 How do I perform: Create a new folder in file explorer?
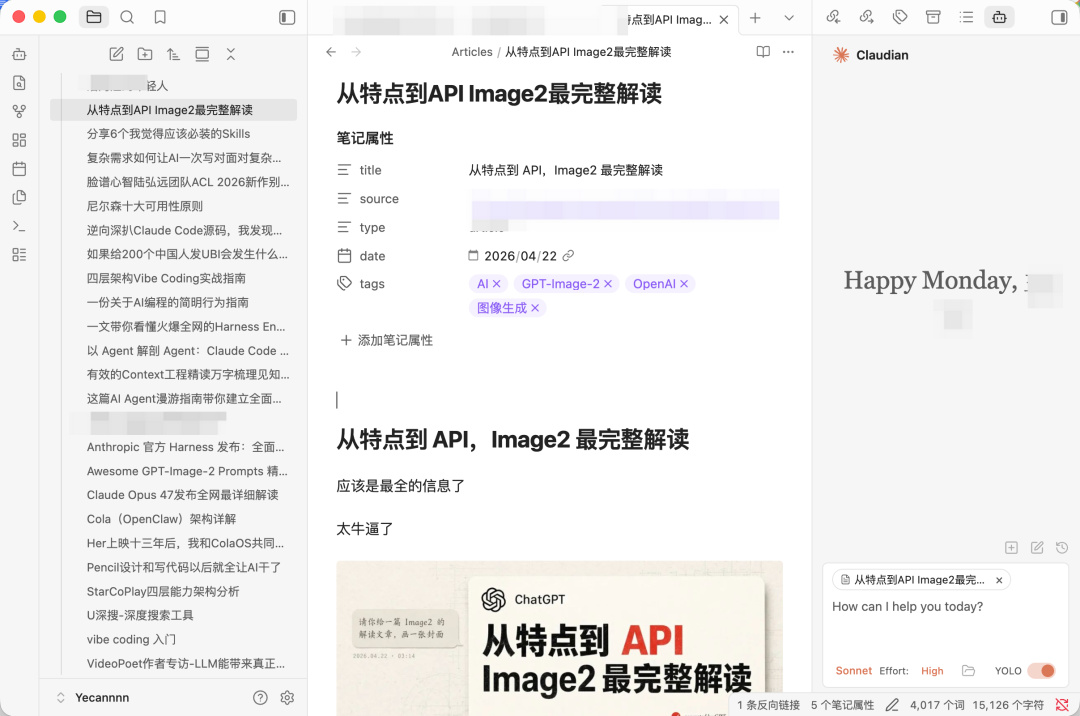(x=145, y=54)
